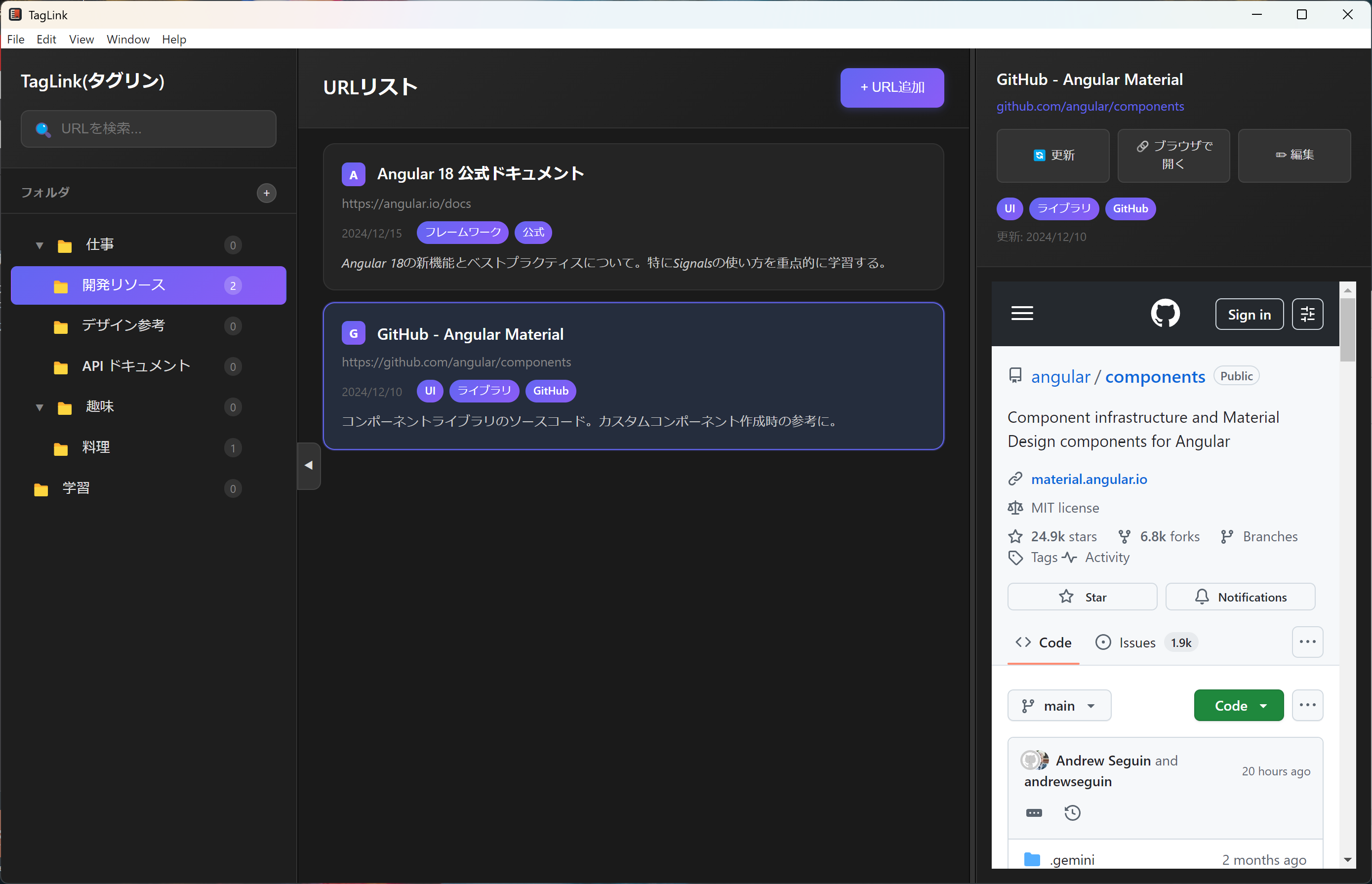The height and width of the screenshot is (884, 1372).
Task: Click the MIT license scale icon
Action: pos(1015,508)
